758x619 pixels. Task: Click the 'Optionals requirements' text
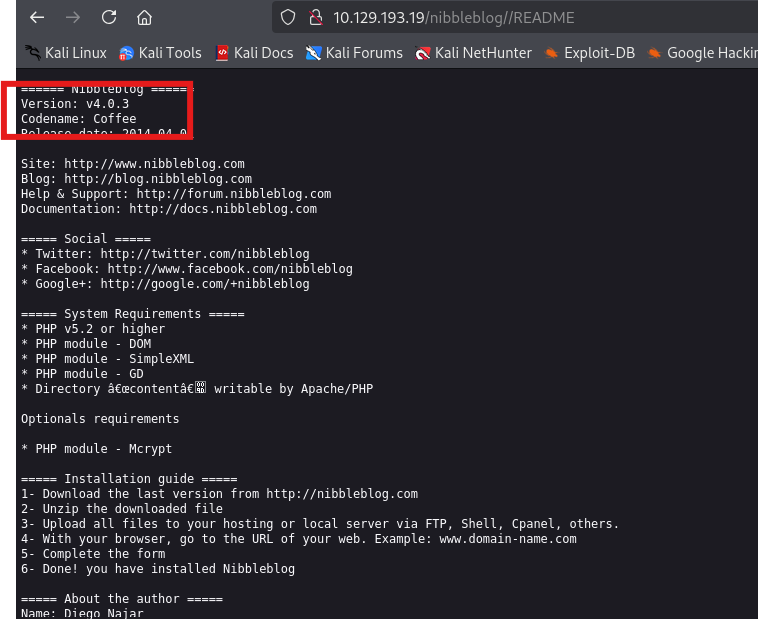(x=100, y=418)
